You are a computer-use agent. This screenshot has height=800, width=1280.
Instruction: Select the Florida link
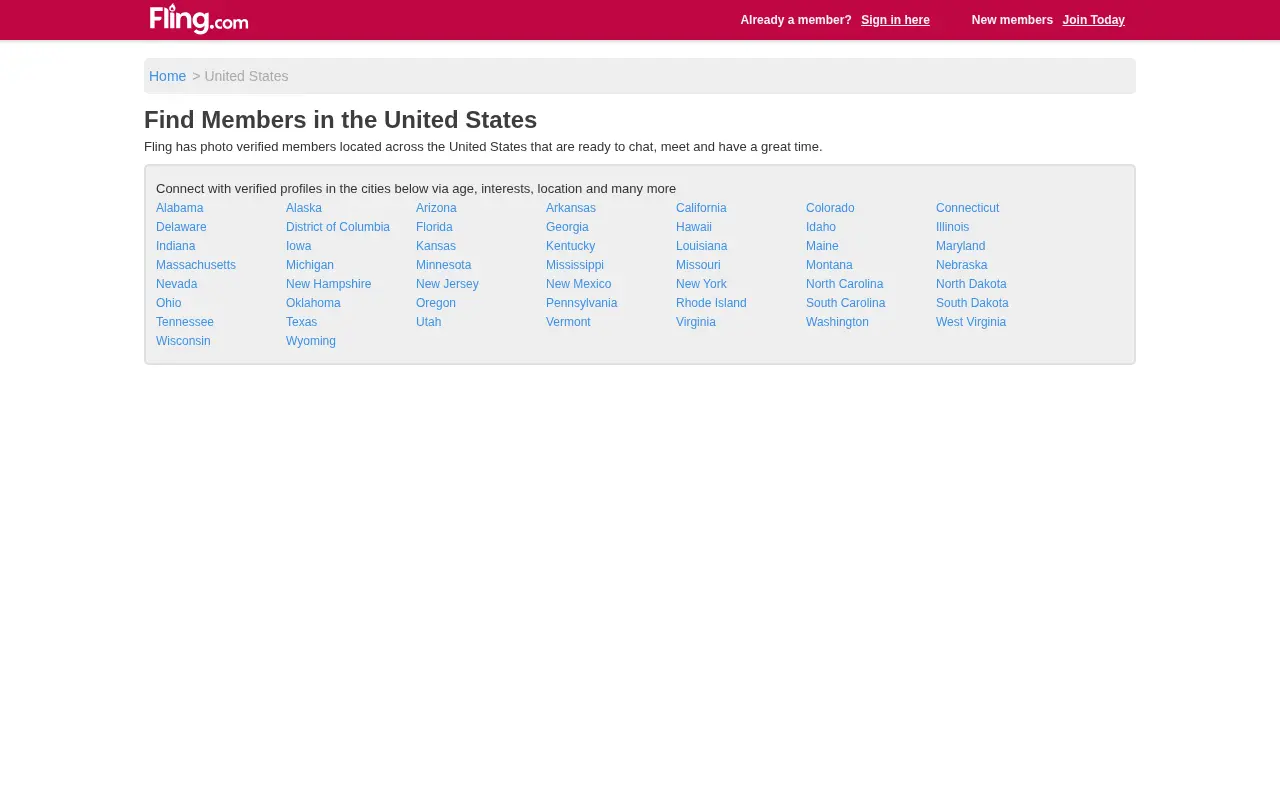(434, 227)
